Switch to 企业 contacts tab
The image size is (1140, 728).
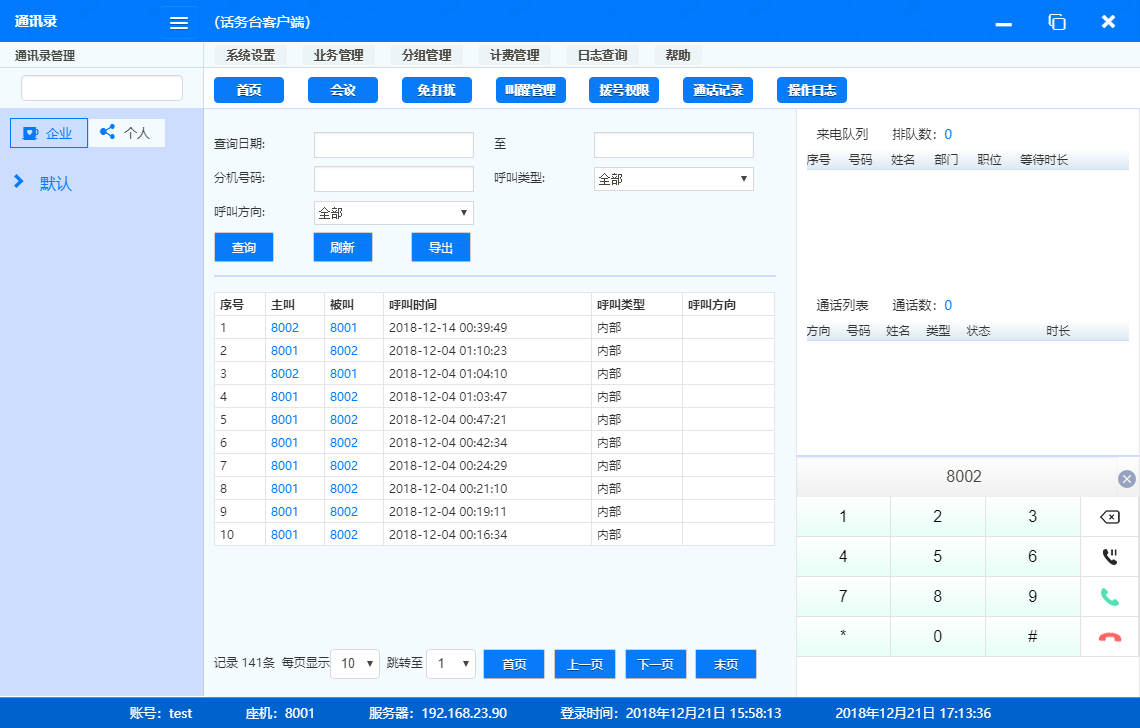click(49, 133)
